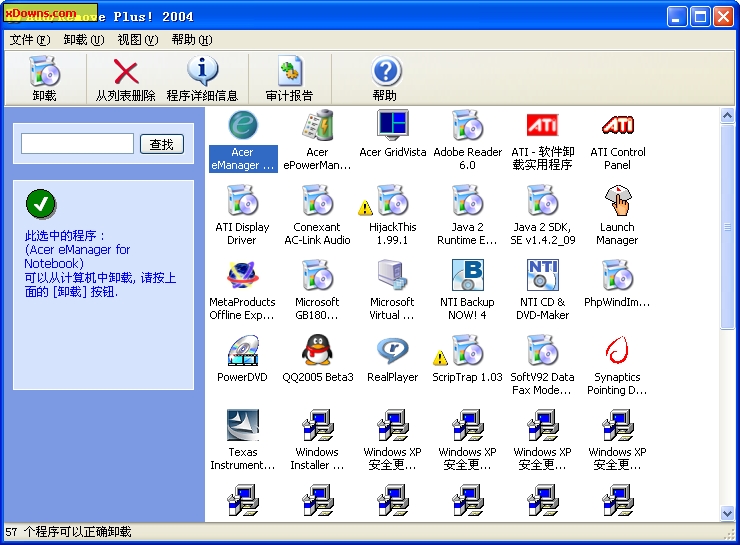Select ATI Control Panel icon
740x545 pixels.
[617, 125]
